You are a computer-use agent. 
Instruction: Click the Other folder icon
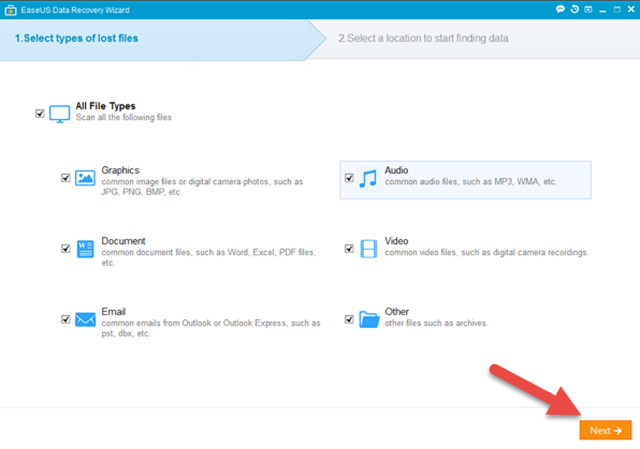[x=369, y=319]
